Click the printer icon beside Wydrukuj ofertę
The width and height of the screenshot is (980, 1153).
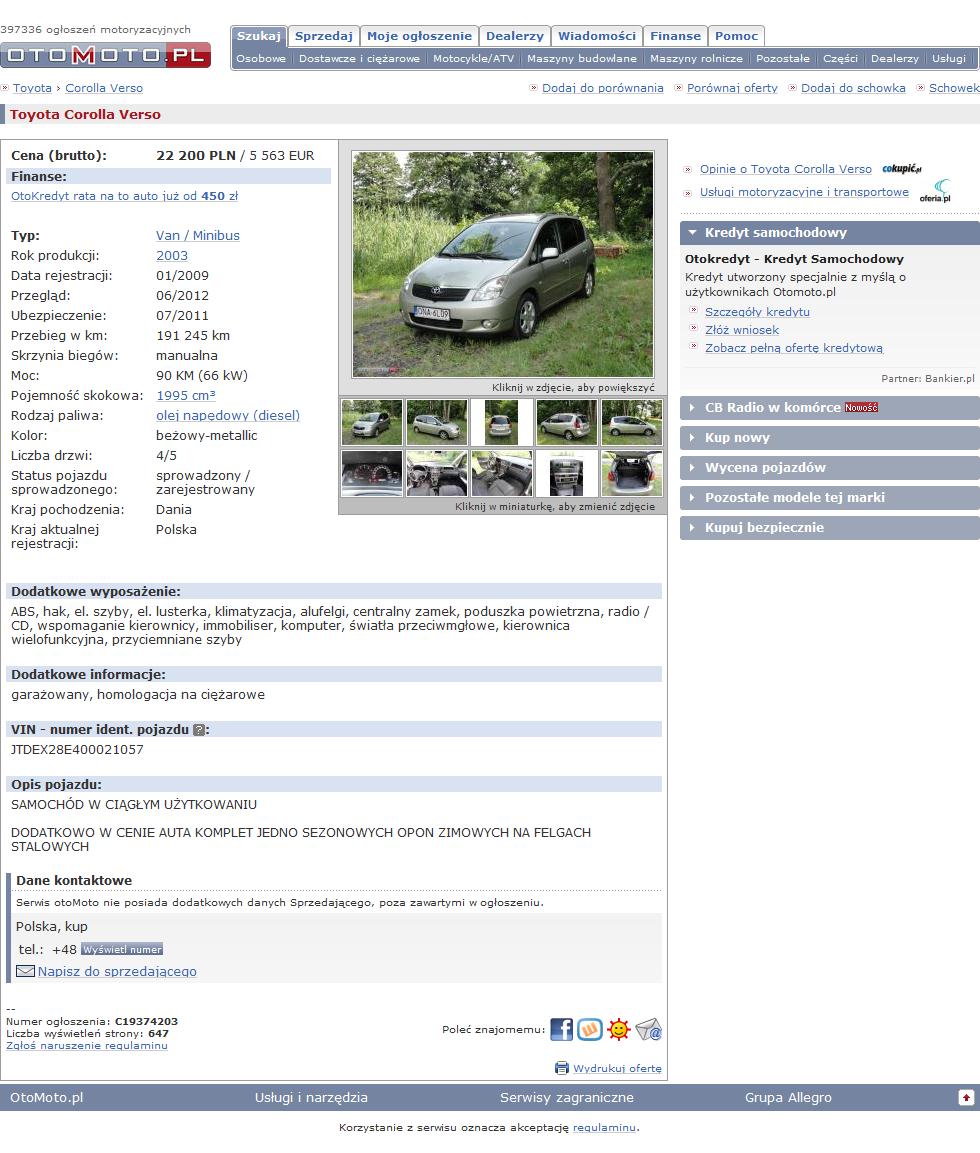pyautogui.click(x=562, y=1068)
